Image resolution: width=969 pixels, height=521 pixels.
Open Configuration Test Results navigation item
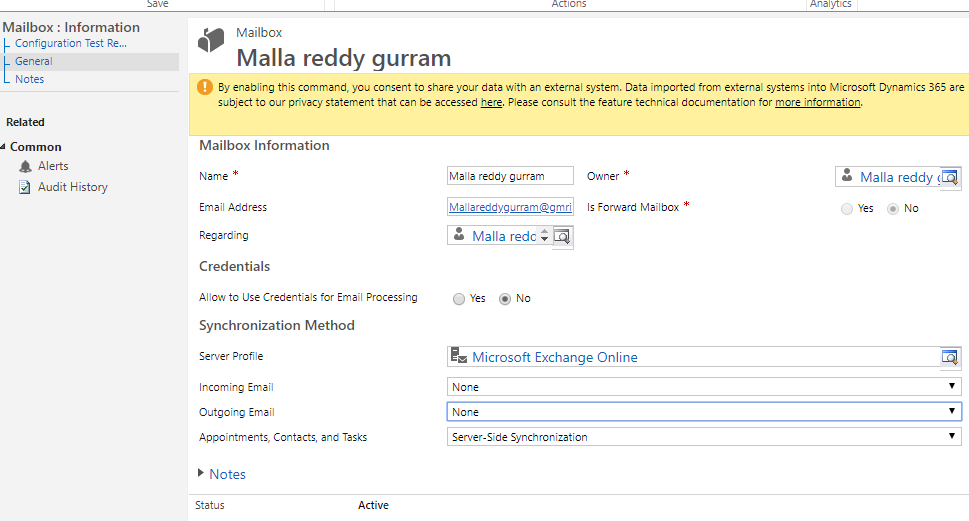[x=70, y=43]
